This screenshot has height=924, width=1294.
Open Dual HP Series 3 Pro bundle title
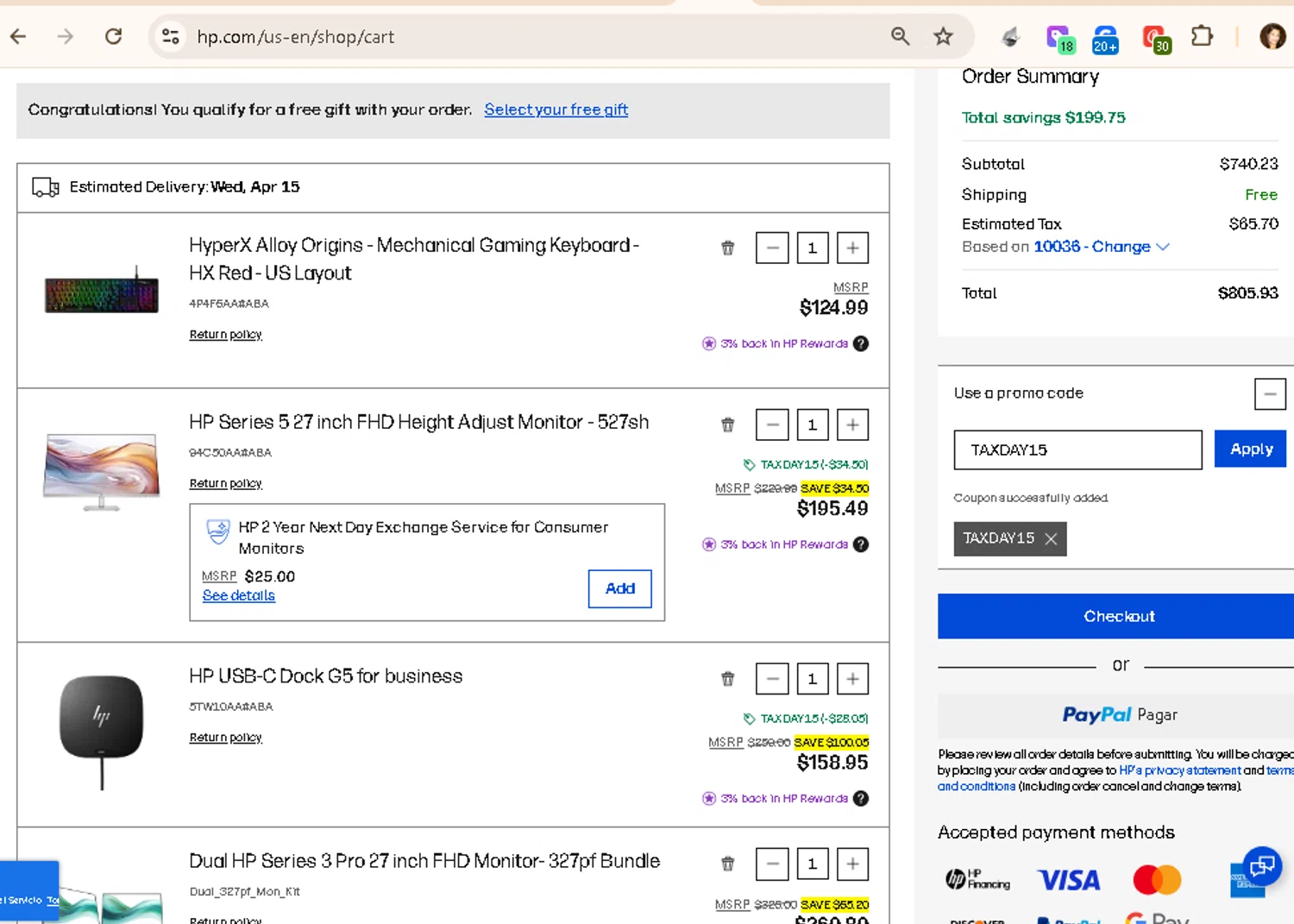424,861
